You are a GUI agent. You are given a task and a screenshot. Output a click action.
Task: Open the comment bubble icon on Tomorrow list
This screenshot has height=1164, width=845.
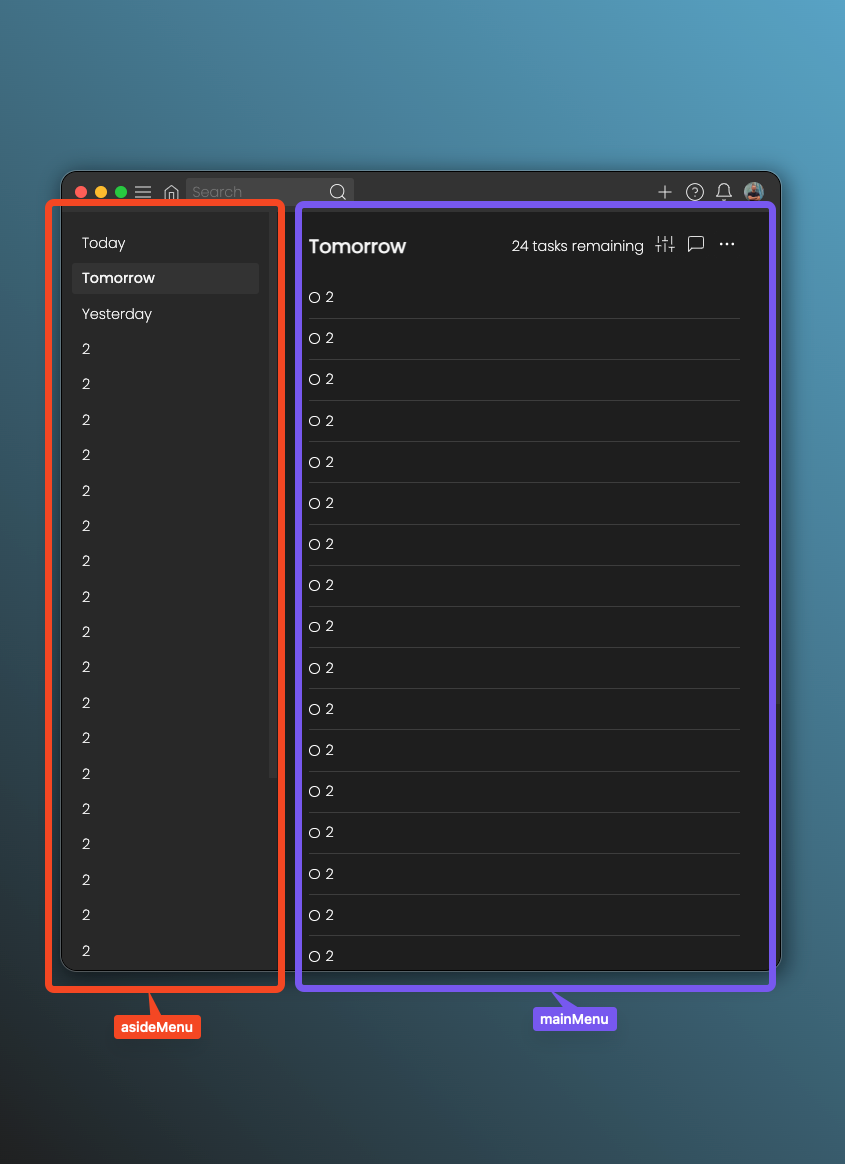(x=696, y=244)
